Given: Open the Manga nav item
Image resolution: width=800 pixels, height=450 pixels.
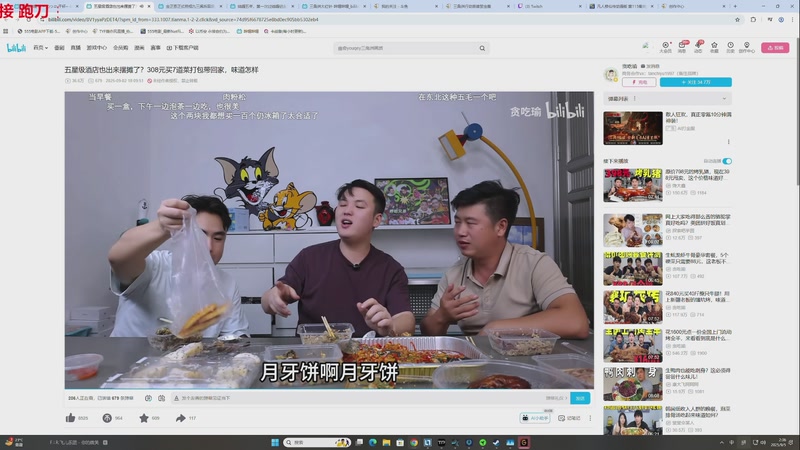Looking at the screenshot, I should point(139,48).
